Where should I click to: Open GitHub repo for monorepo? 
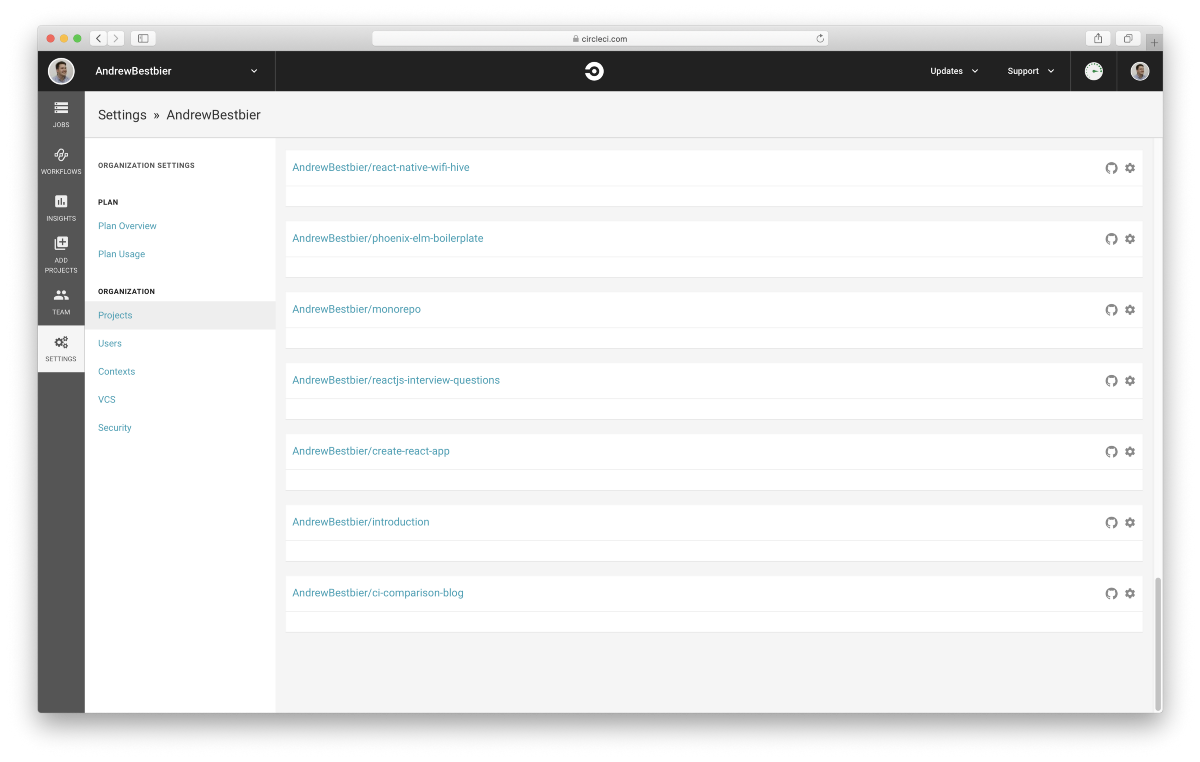[1111, 310]
